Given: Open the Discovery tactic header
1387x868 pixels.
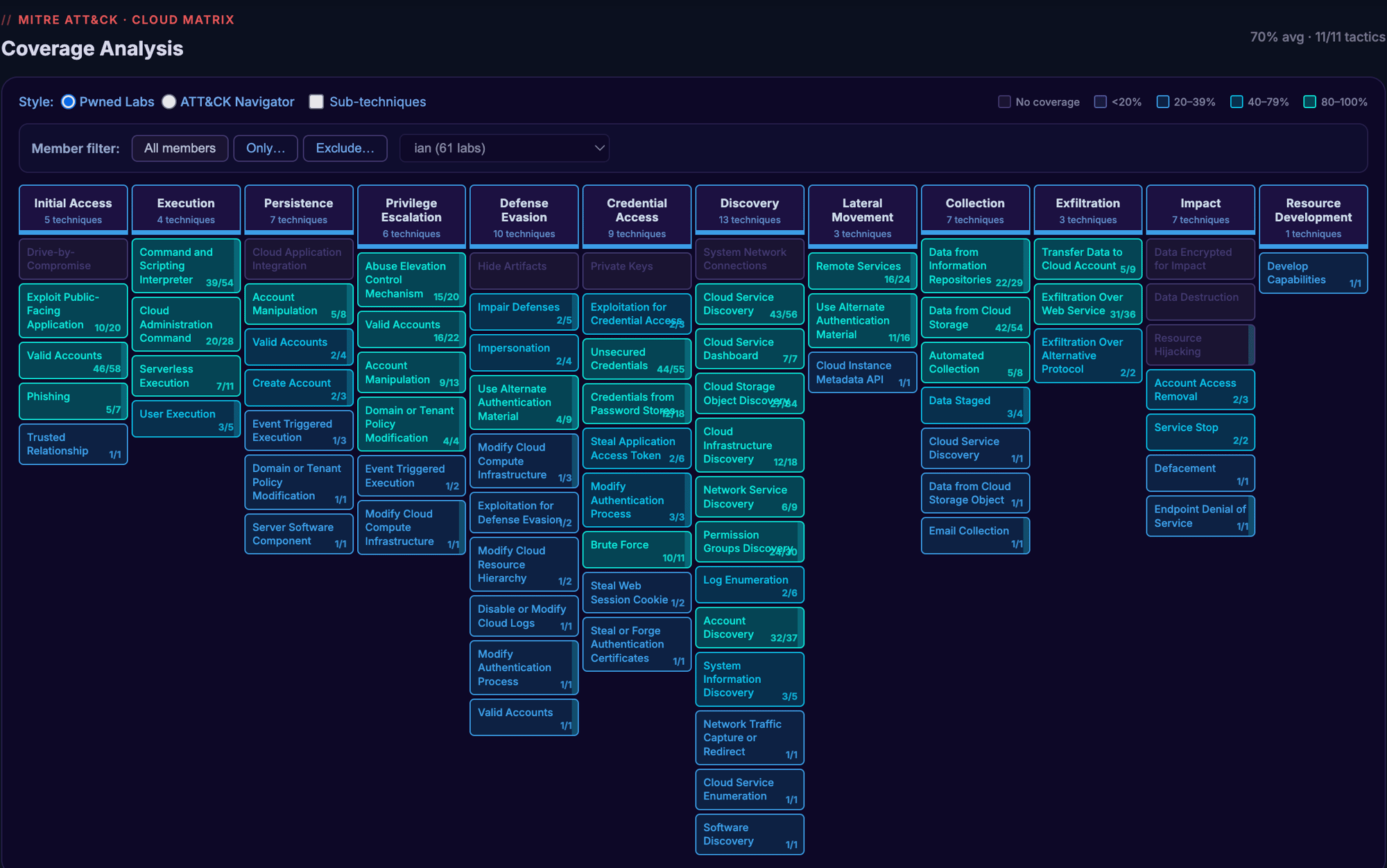Looking at the screenshot, I should (750, 209).
